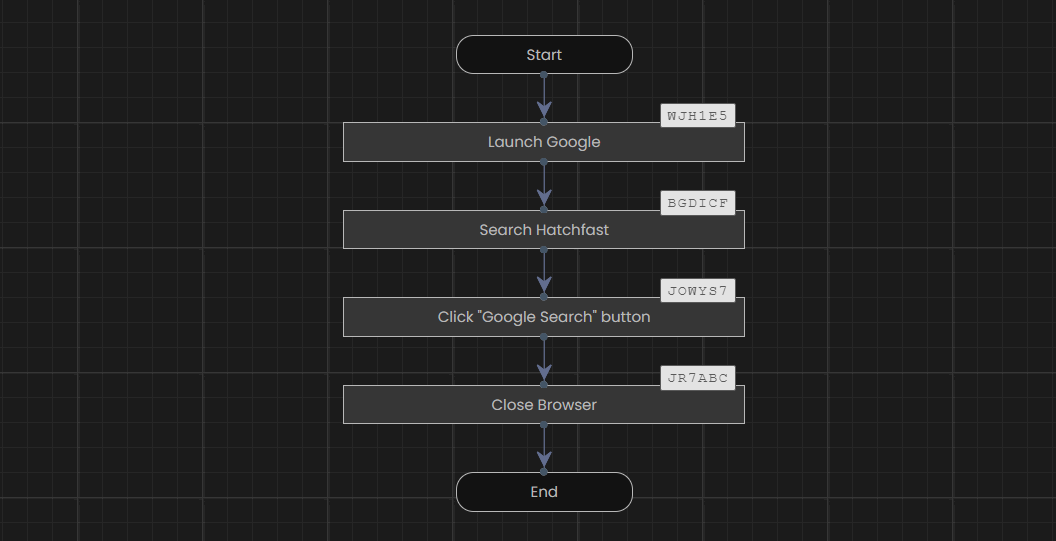The width and height of the screenshot is (1056, 541).
Task: Click the Start node's output connector dot
Action: [x=544, y=75]
